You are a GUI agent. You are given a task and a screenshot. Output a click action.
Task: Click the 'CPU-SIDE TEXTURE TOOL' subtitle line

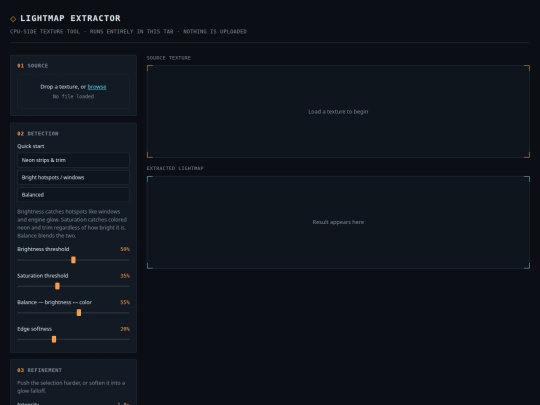click(x=128, y=31)
